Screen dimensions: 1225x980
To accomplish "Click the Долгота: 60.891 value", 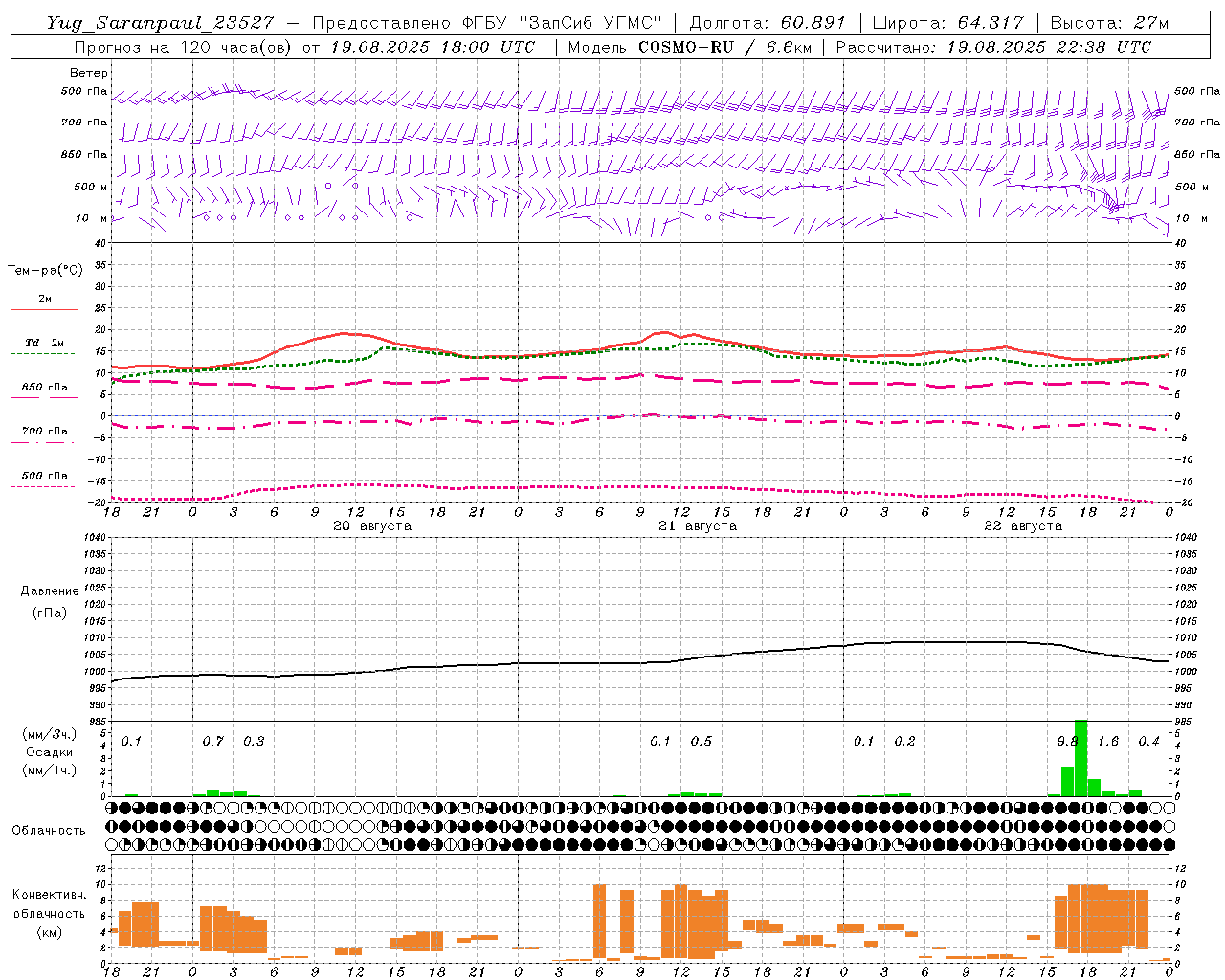I will coord(767,23).
